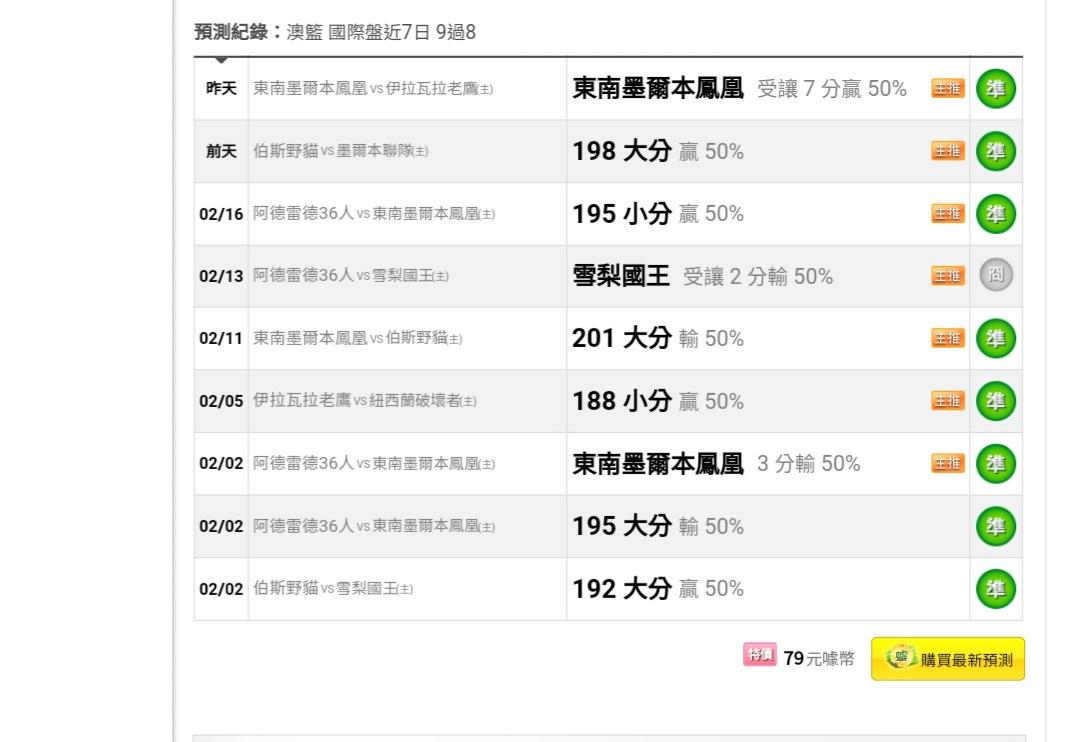Viewport: 1077px width, 742px height.
Task: Buy latest prediction with 購買最新預測 button
Action: [x=948, y=659]
